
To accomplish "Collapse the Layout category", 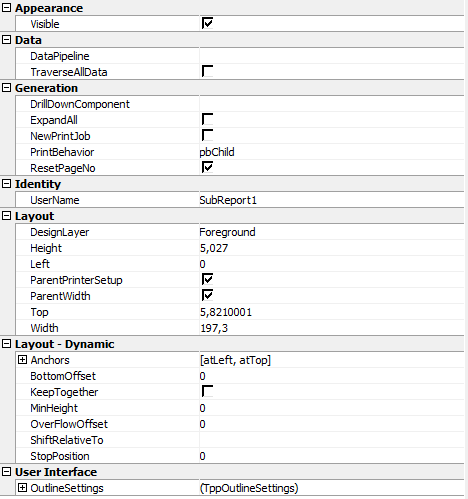I will tap(6, 216).
